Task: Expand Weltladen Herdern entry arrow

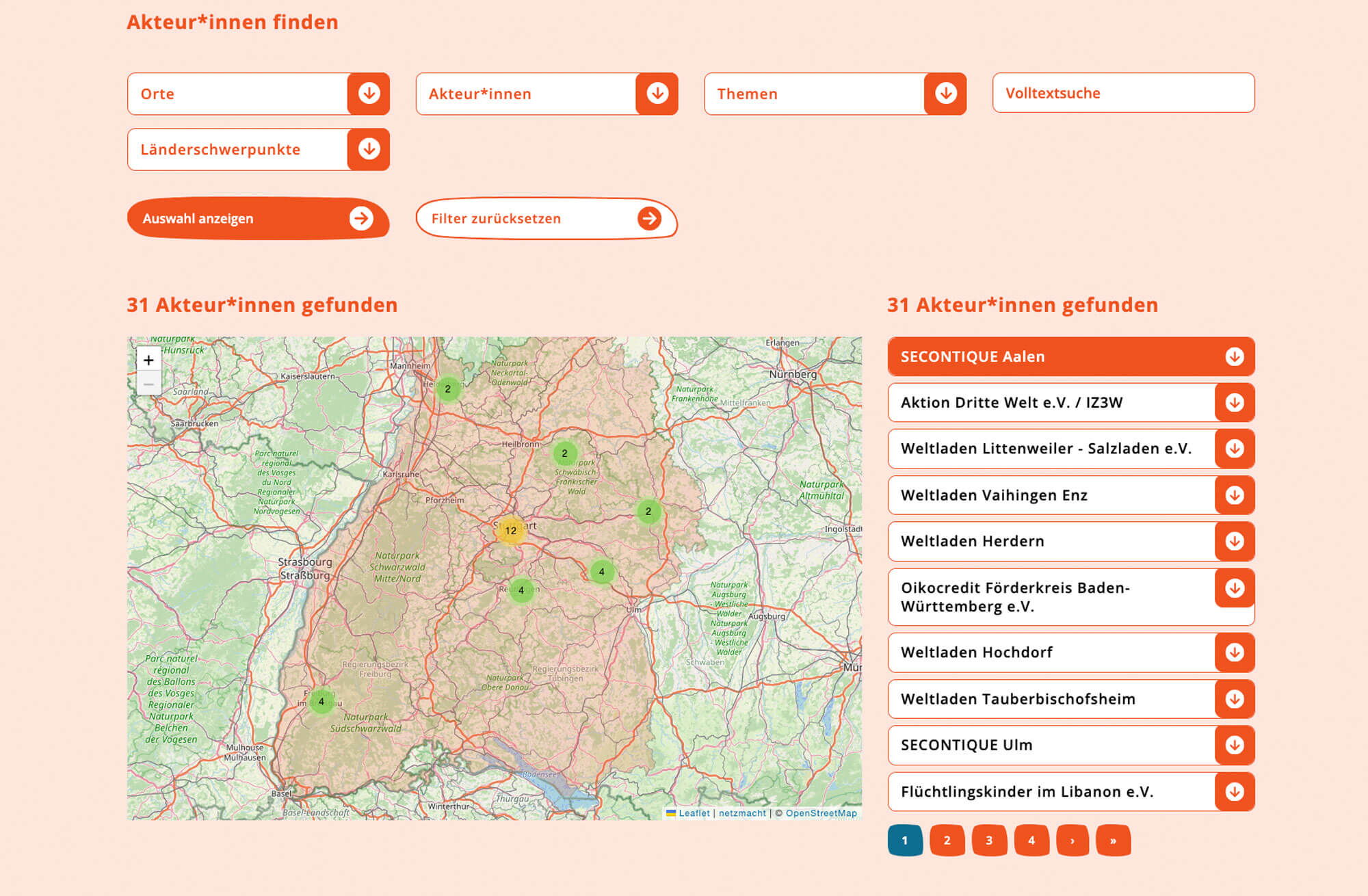Action: click(1234, 541)
